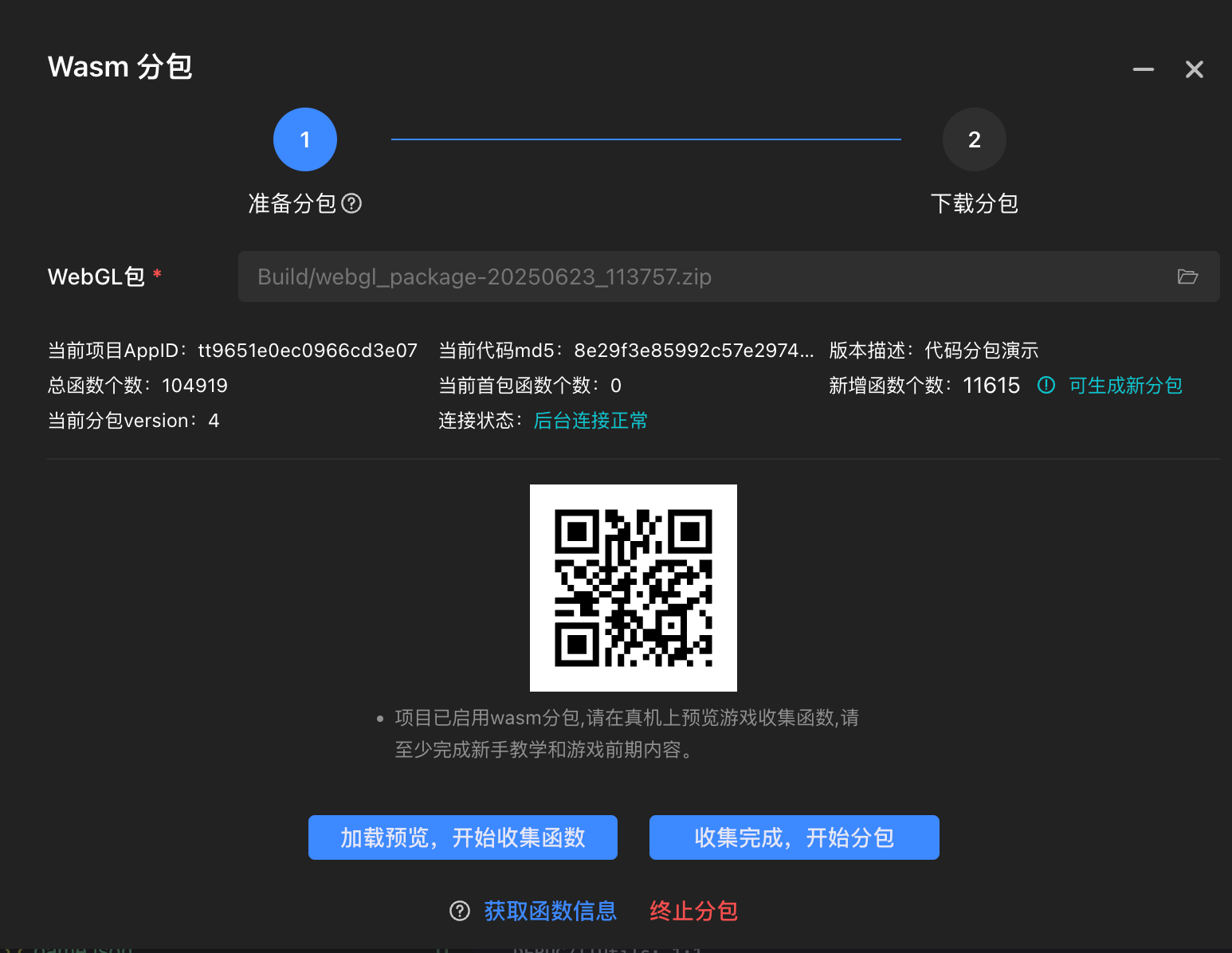1232x953 pixels.
Task: Click 新增函数个数 value 11615
Action: tap(991, 386)
